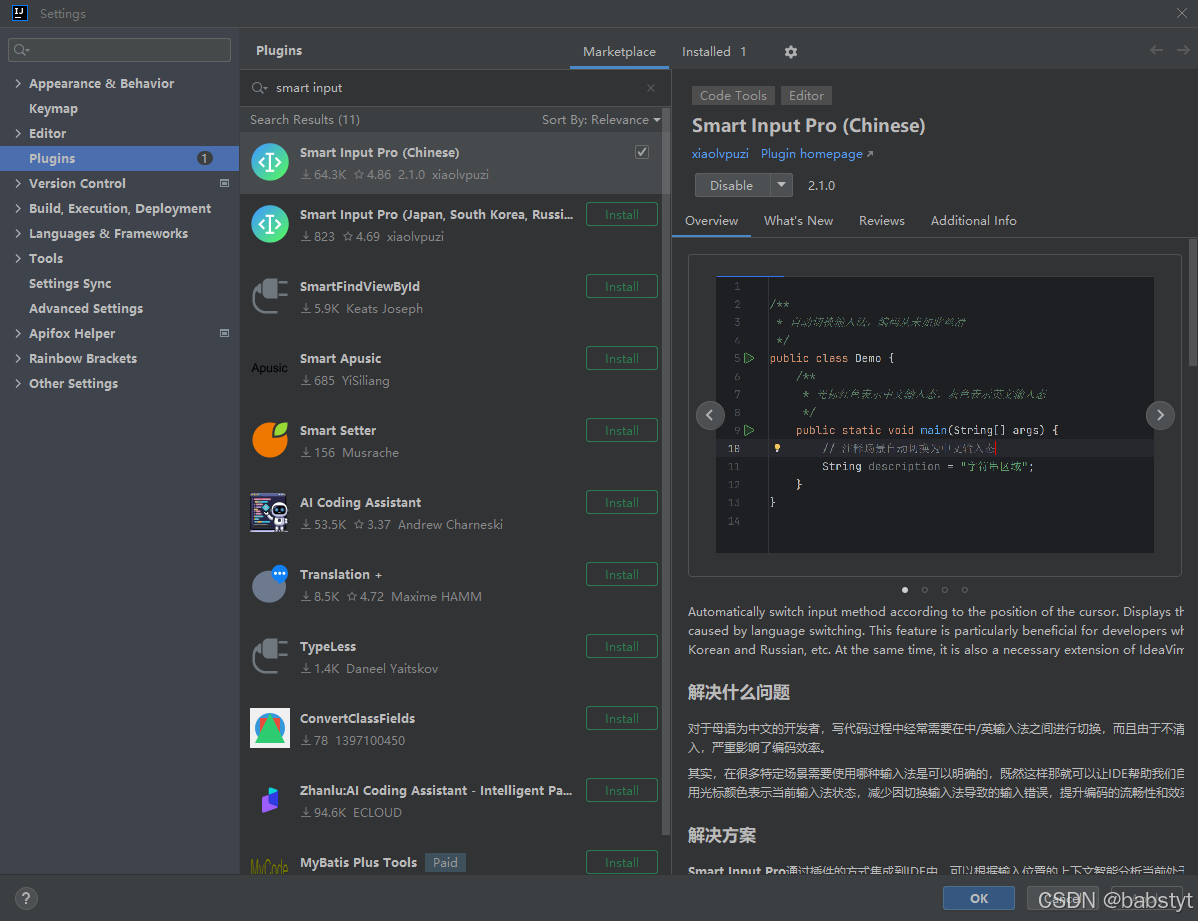Image resolution: width=1198 pixels, height=921 pixels.
Task: Click the search icon in plugin search
Action: [x=259, y=88]
